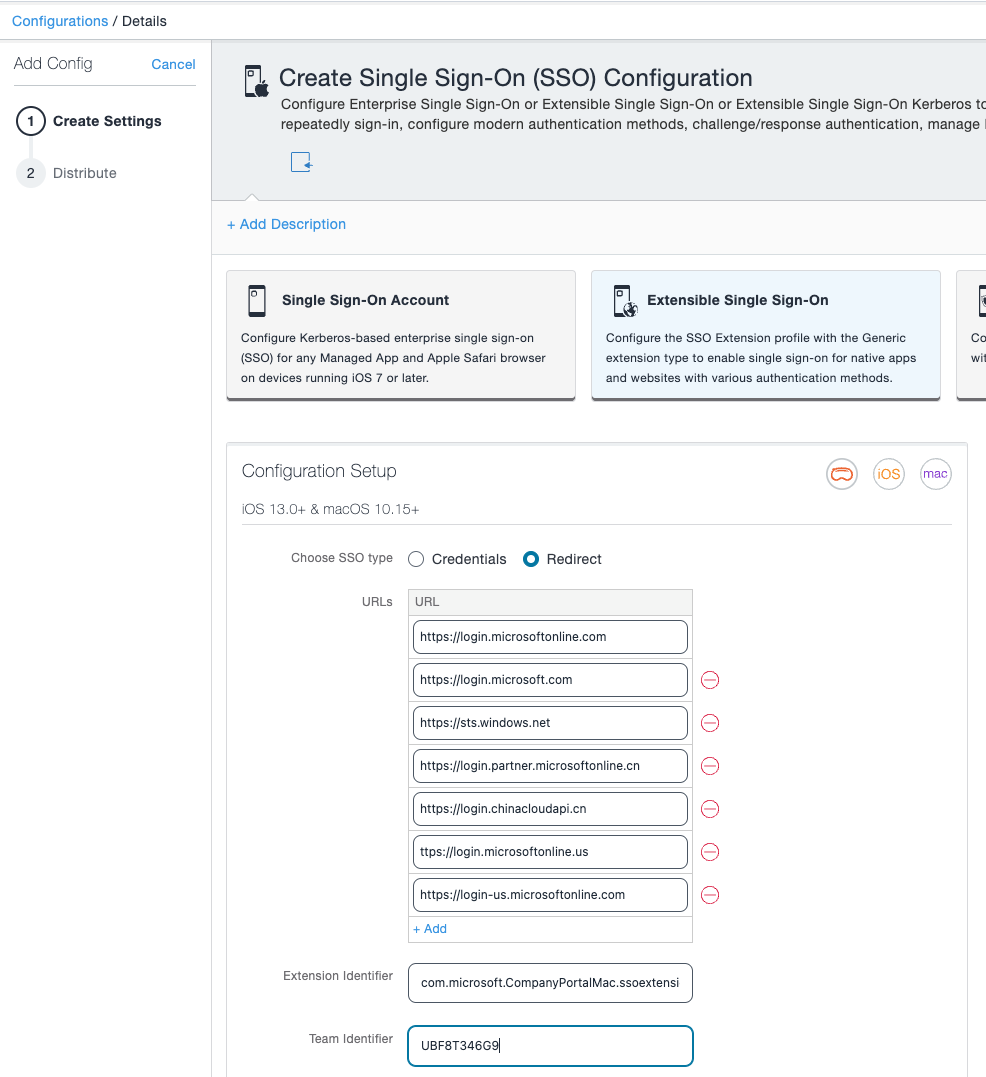The width and height of the screenshot is (986, 1077).
Task: Click the phone icon on Single Sign-On Account card
Action: tap(257, 299)
